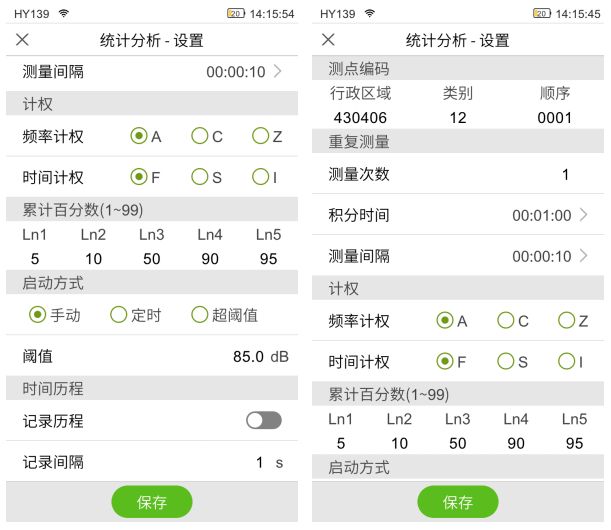Image resolution: width=611 pixels, height=530 pixels.
Task: Toggle the 记录历程 switch
Action: (264, 421)
